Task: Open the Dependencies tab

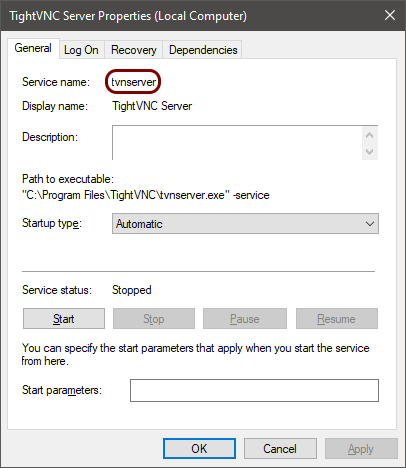Action: pyautogui.click(x=203, y=50)
